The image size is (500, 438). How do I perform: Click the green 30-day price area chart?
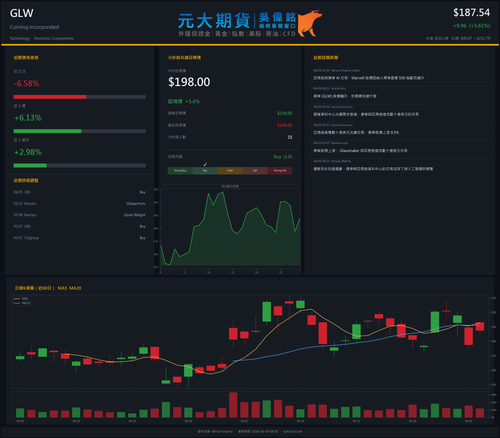[230, 229]
